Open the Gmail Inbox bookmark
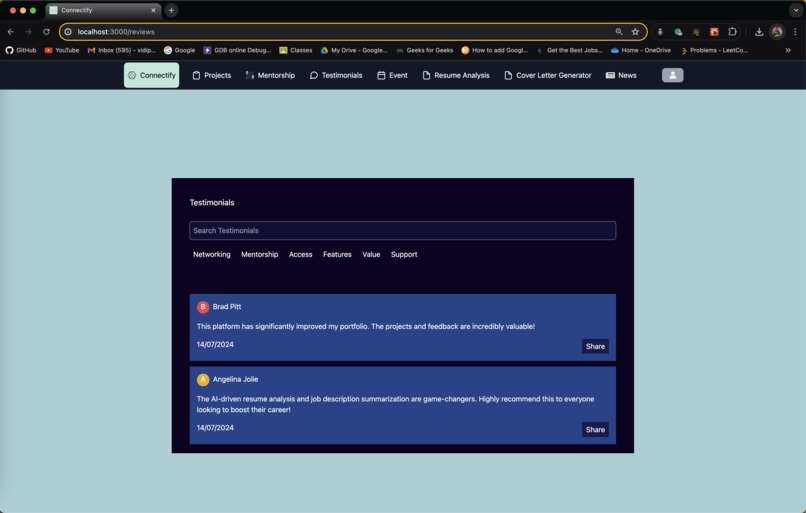Viewport: 806px width, 513px height. pos(122,50)
